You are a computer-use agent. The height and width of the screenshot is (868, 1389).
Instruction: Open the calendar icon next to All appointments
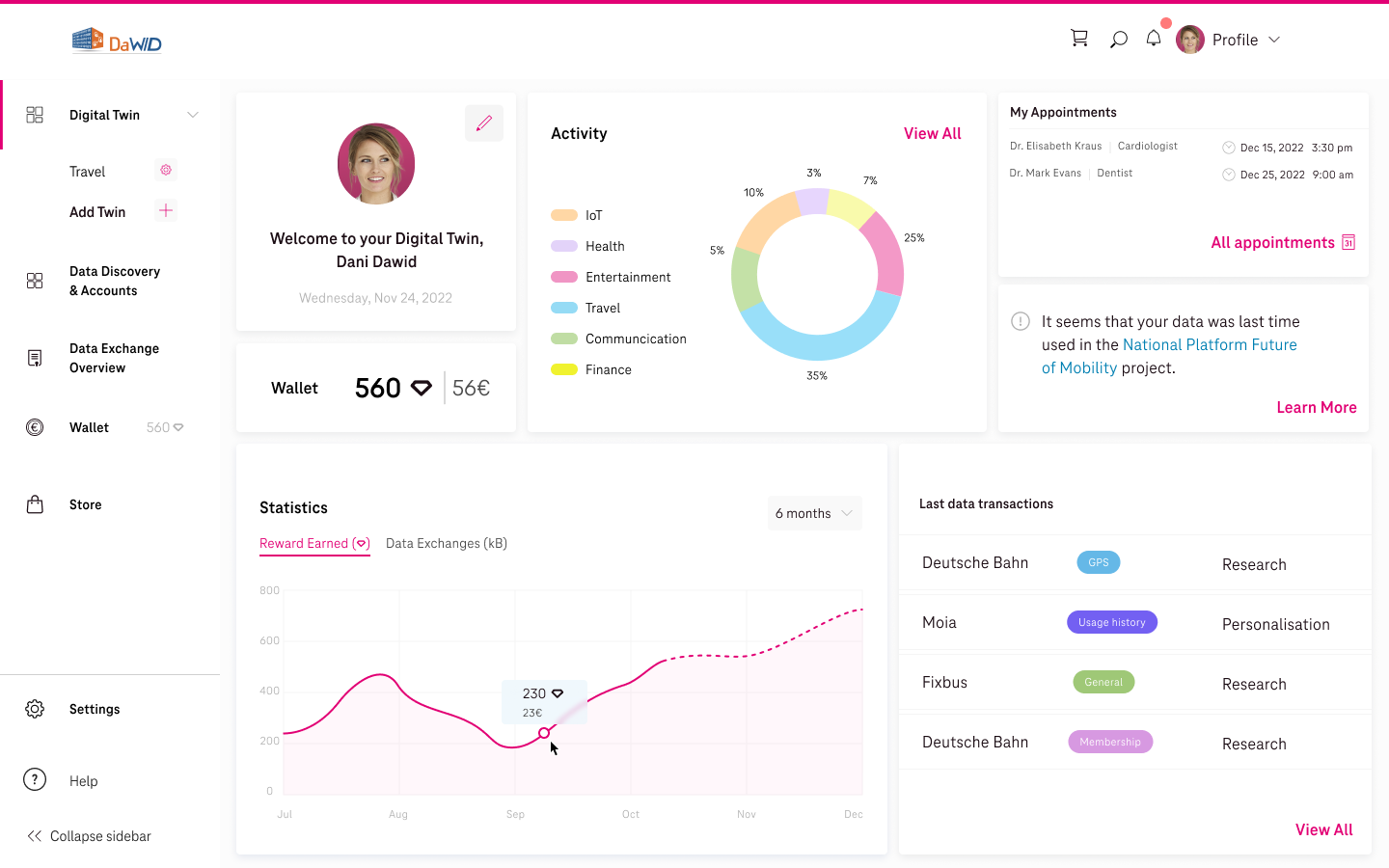[1348, 242]
